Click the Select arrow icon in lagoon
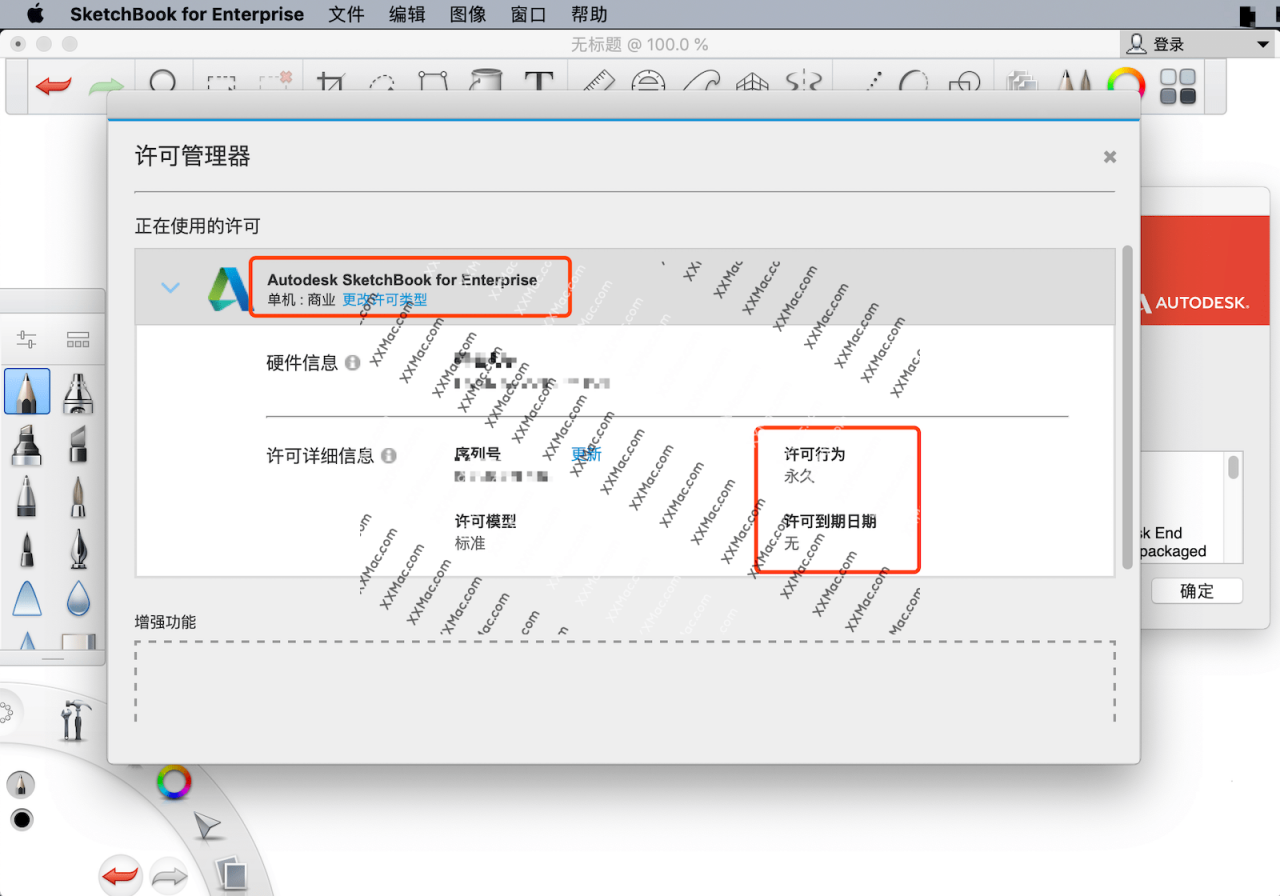1280x896 pixels. [206, 826]
